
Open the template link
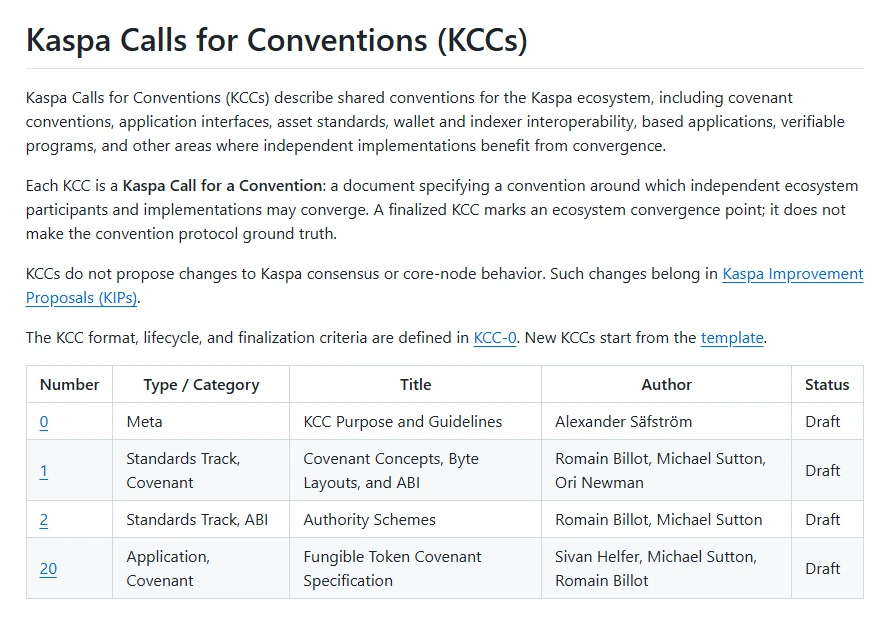(x=732, y=338)
